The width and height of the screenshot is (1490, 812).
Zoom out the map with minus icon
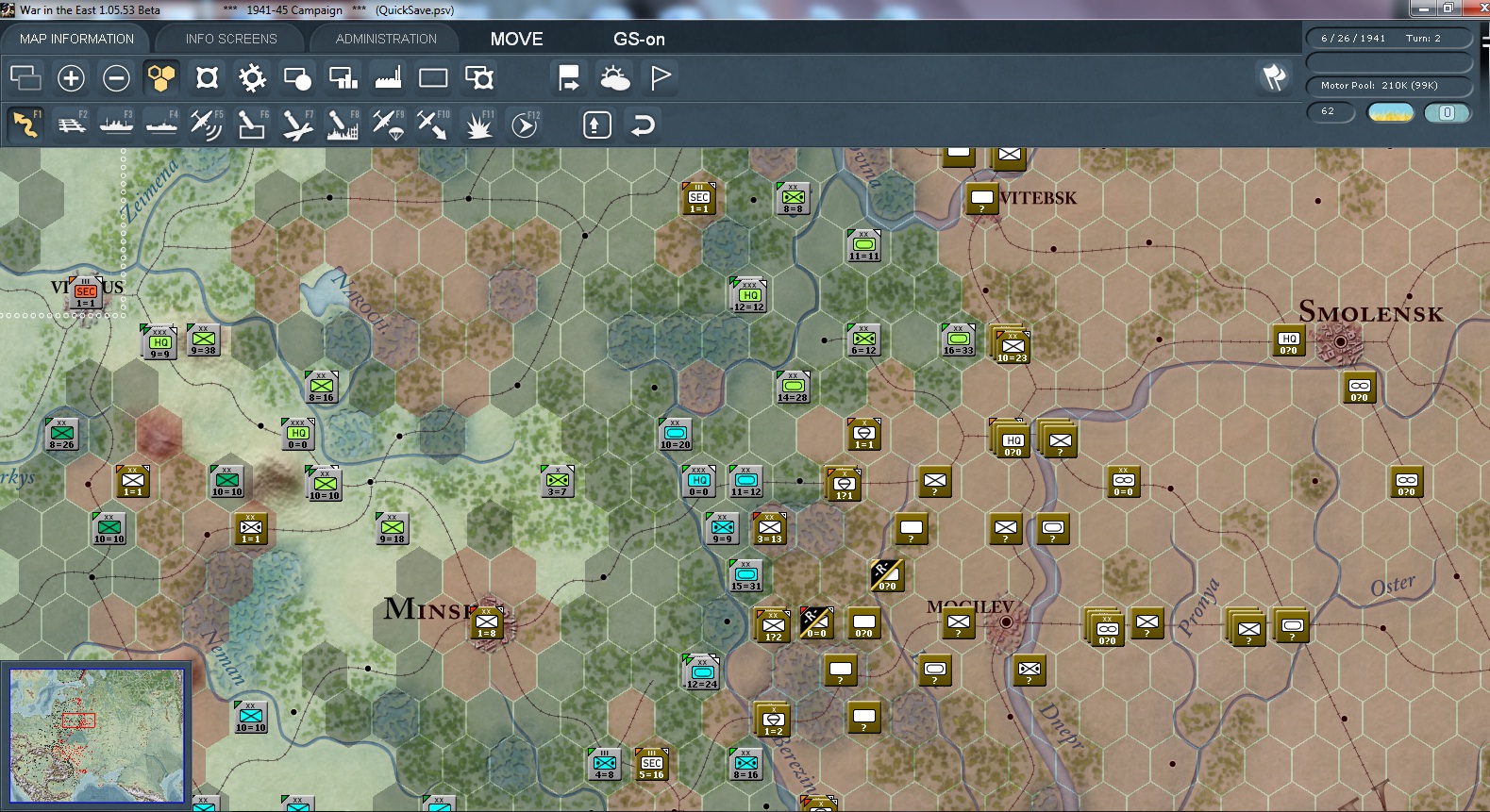(116, 77)
